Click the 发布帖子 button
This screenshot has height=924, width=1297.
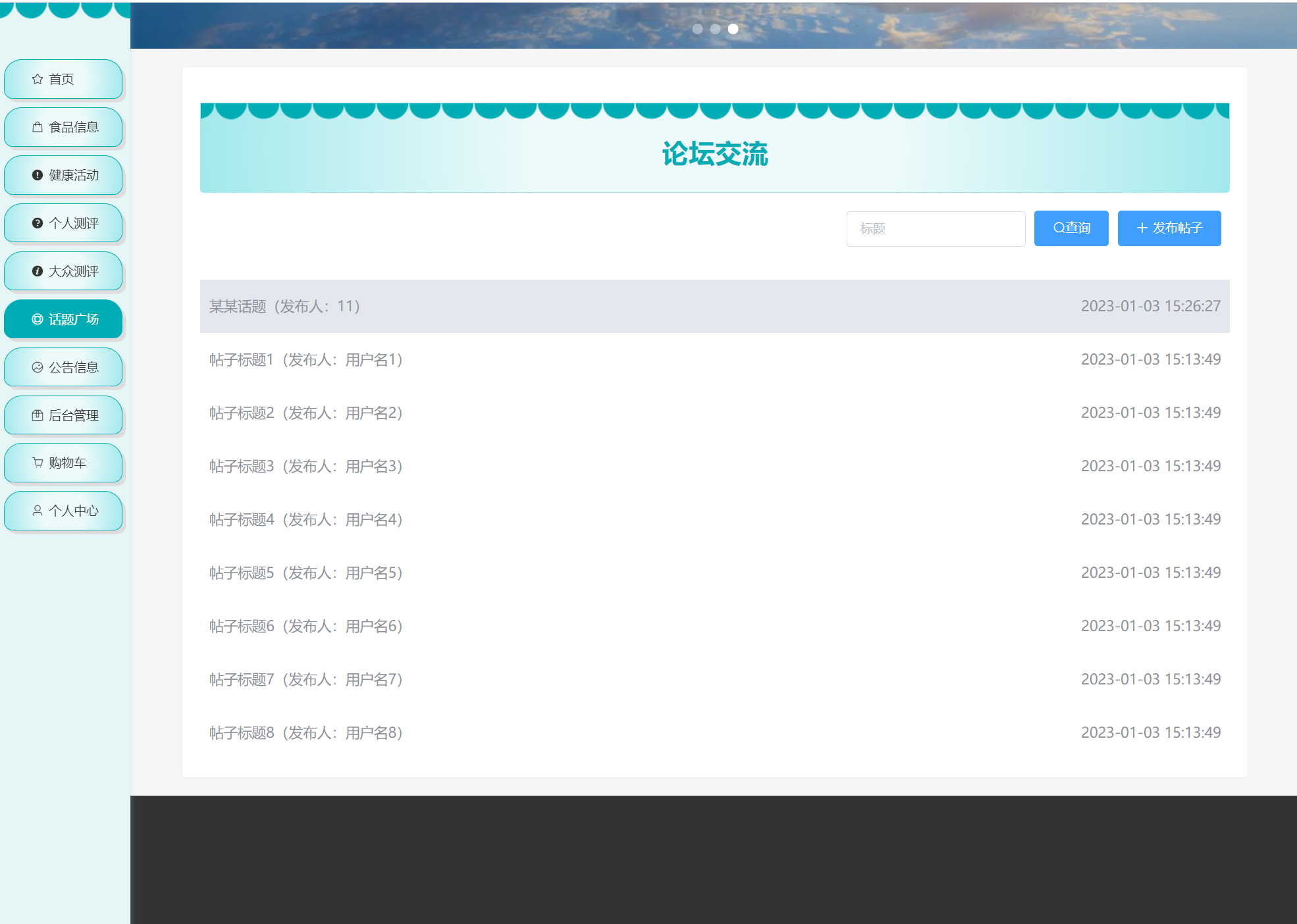point(1169,228)
